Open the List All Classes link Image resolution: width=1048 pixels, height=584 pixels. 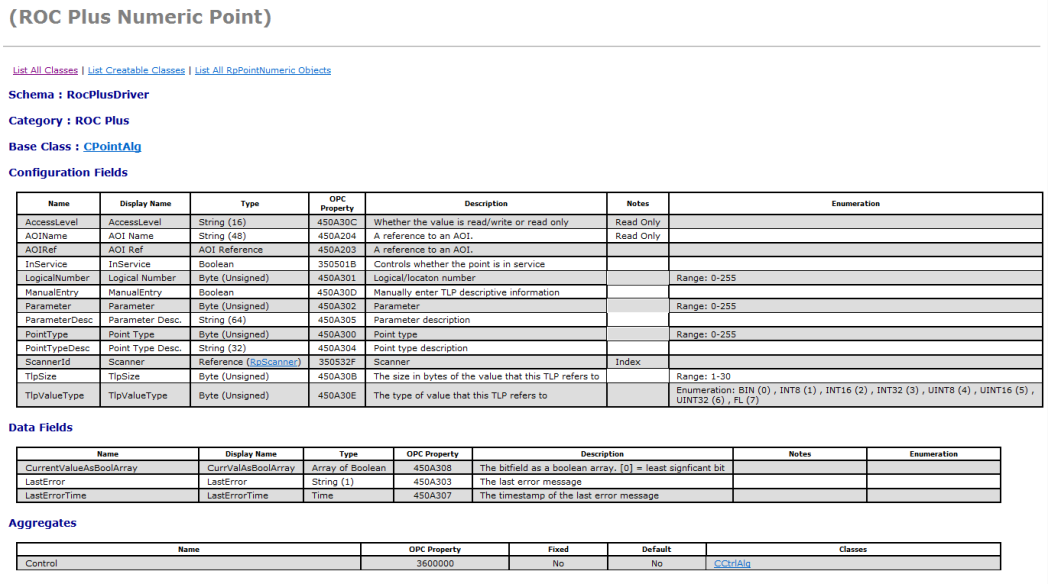44,70
